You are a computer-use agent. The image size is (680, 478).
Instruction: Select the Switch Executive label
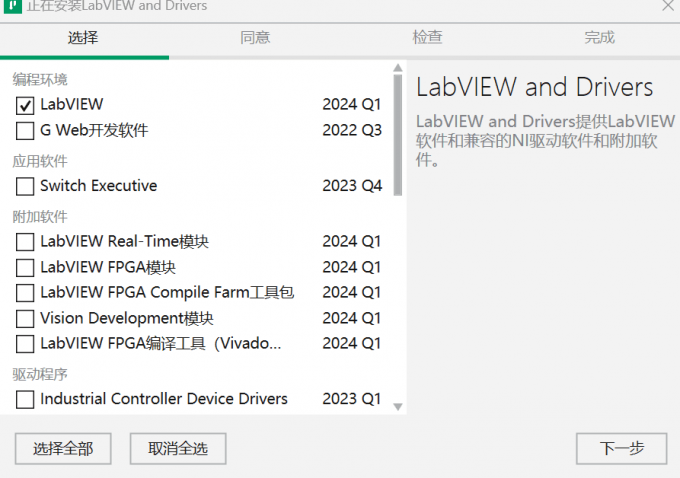point(98,186)
